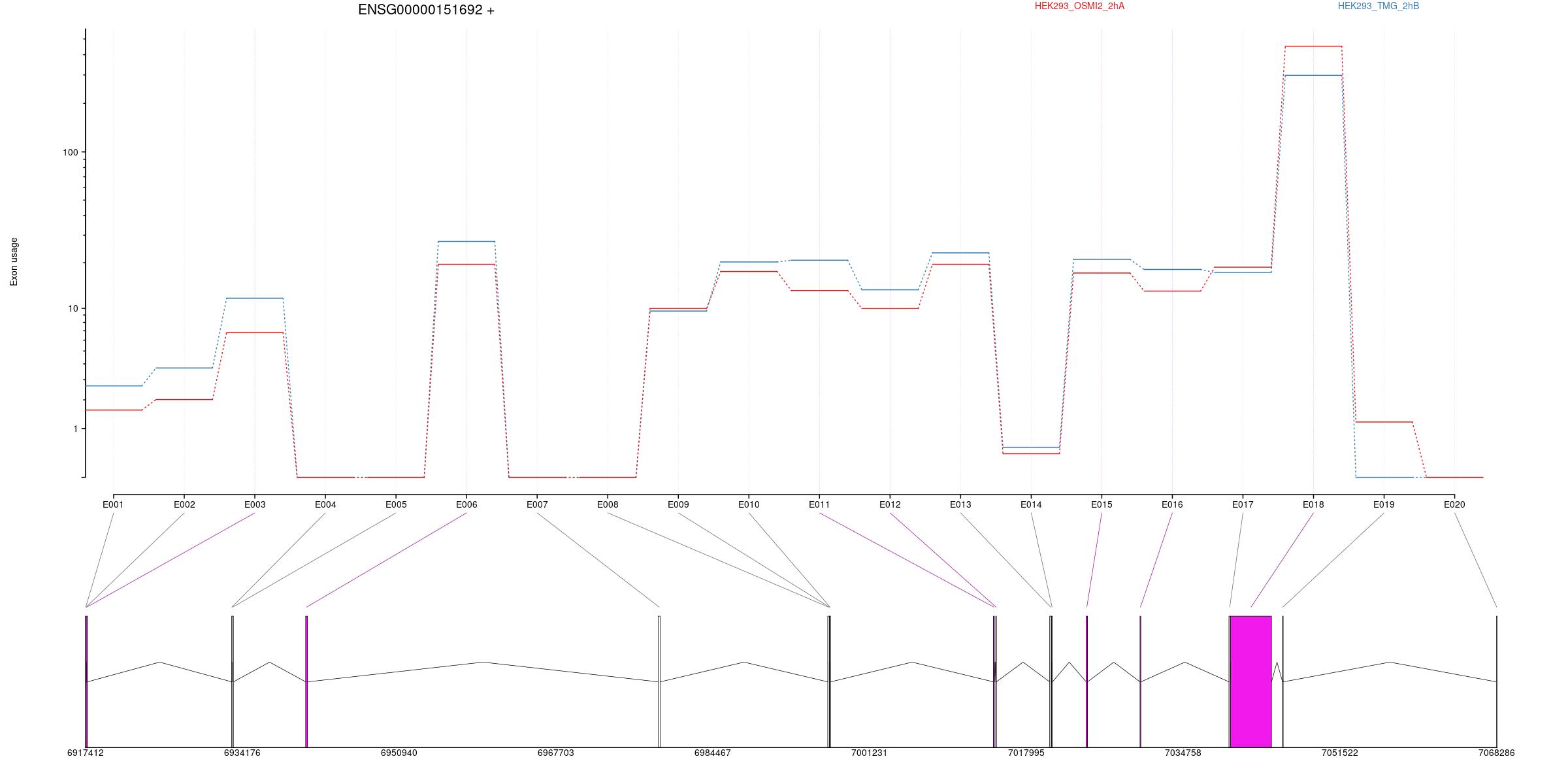The height and width of the screenshot is (784, 1568).
Task: Click the gene title ENSG00000151692 +
Action: (426, 10)
